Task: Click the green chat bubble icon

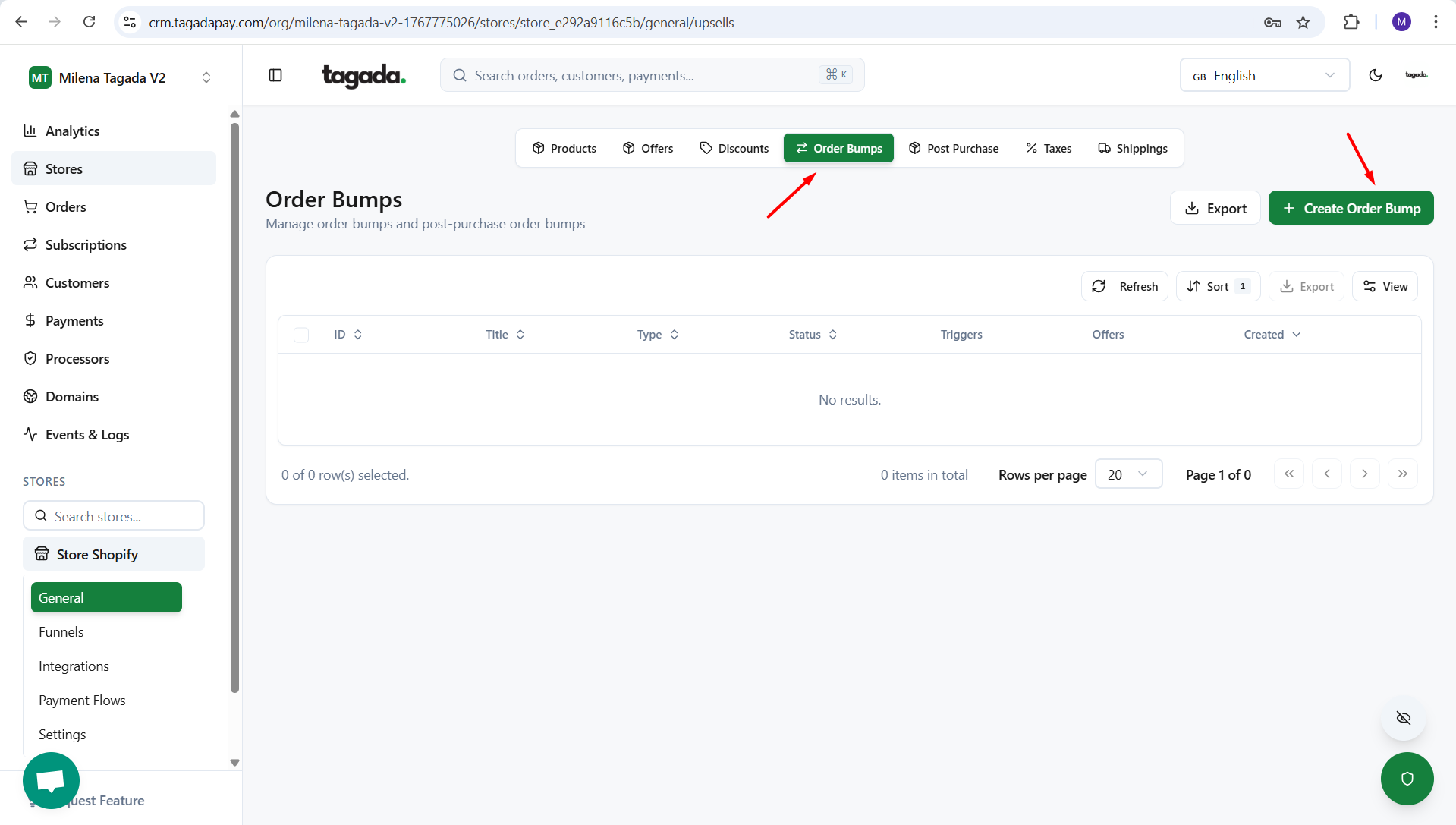Action: [x=51, y=780]
